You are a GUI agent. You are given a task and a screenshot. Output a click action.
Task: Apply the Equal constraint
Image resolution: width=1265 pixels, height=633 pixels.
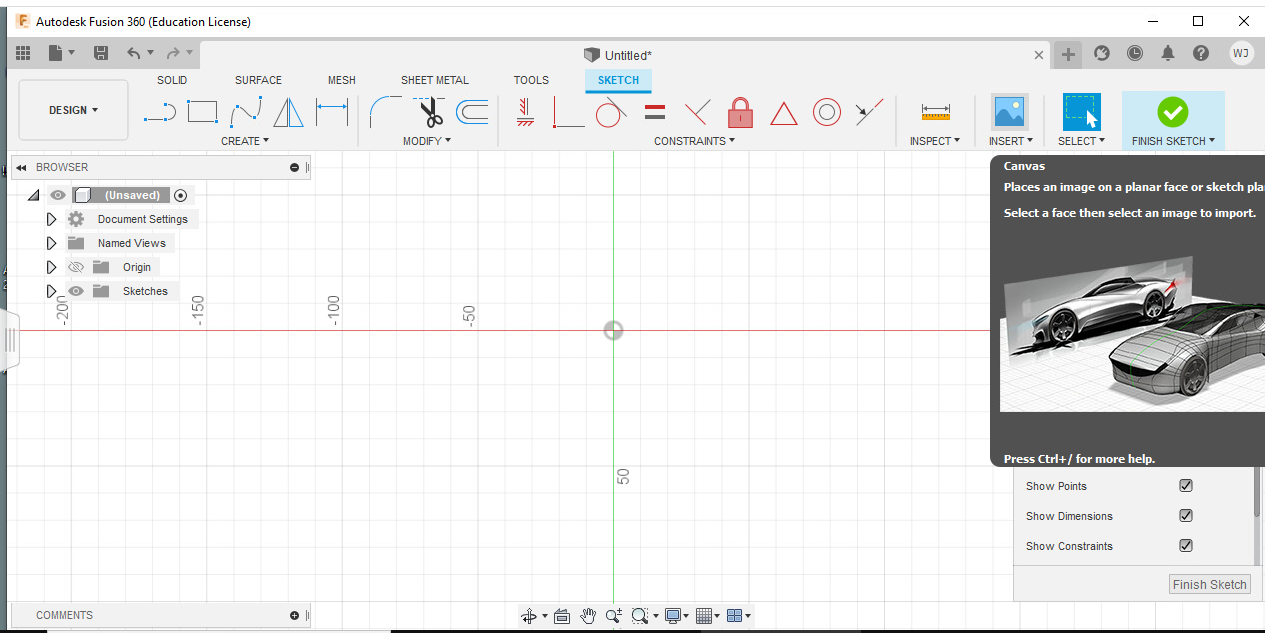(x=655, y=112)
